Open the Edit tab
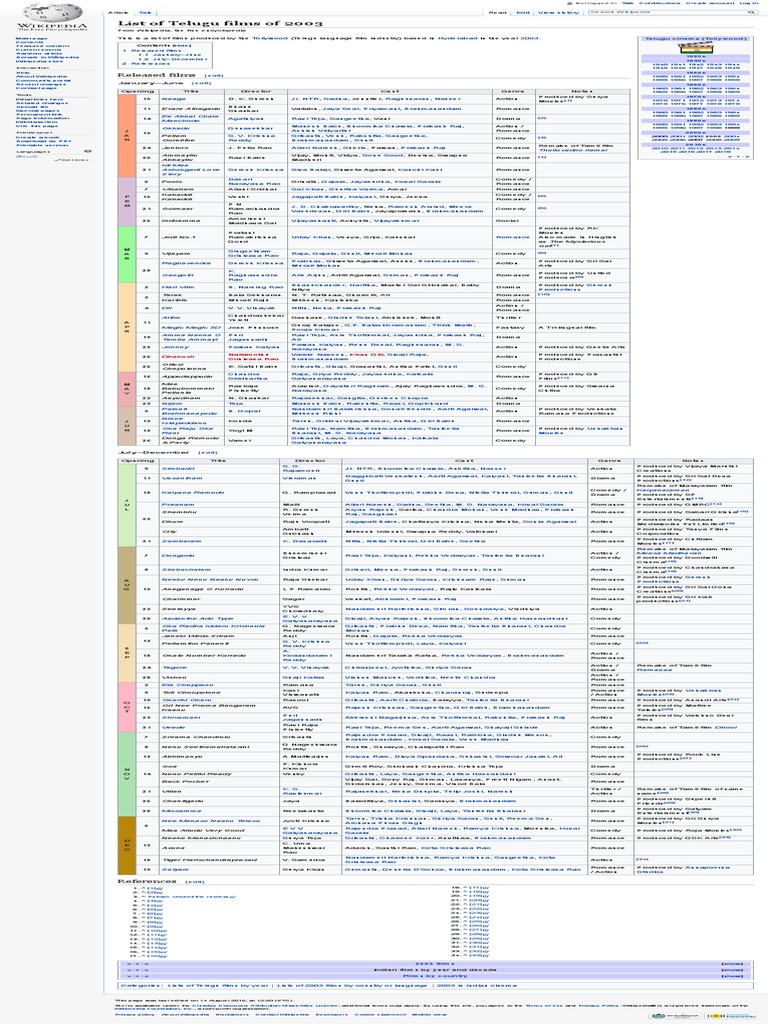The image size is (768, 1024). point(523,12)
